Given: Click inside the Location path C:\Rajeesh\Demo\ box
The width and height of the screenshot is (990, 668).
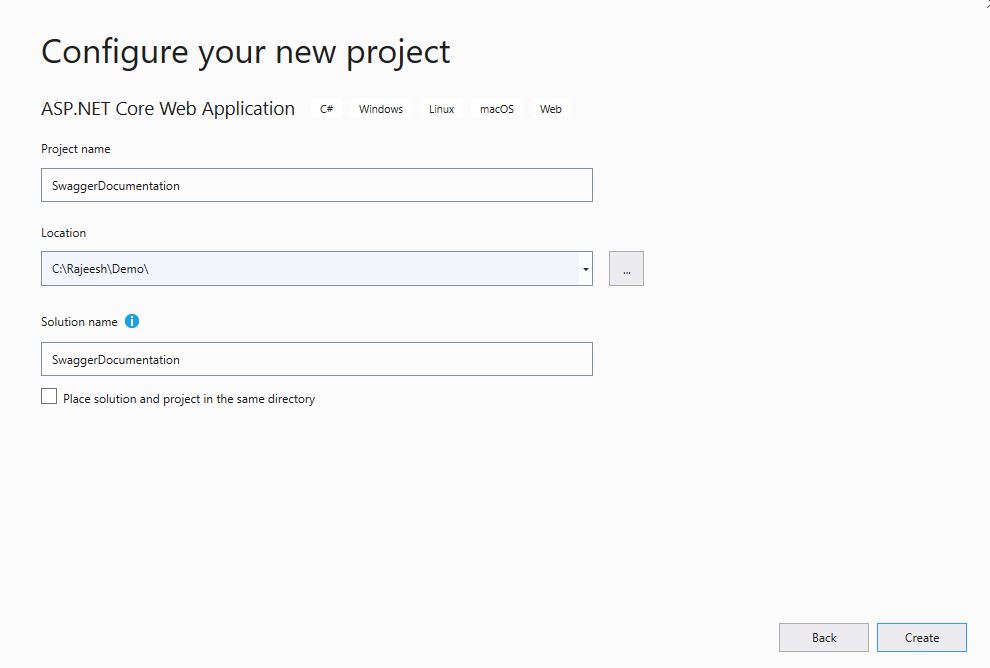Looking at the screenshot, I should tap(310, 269).
